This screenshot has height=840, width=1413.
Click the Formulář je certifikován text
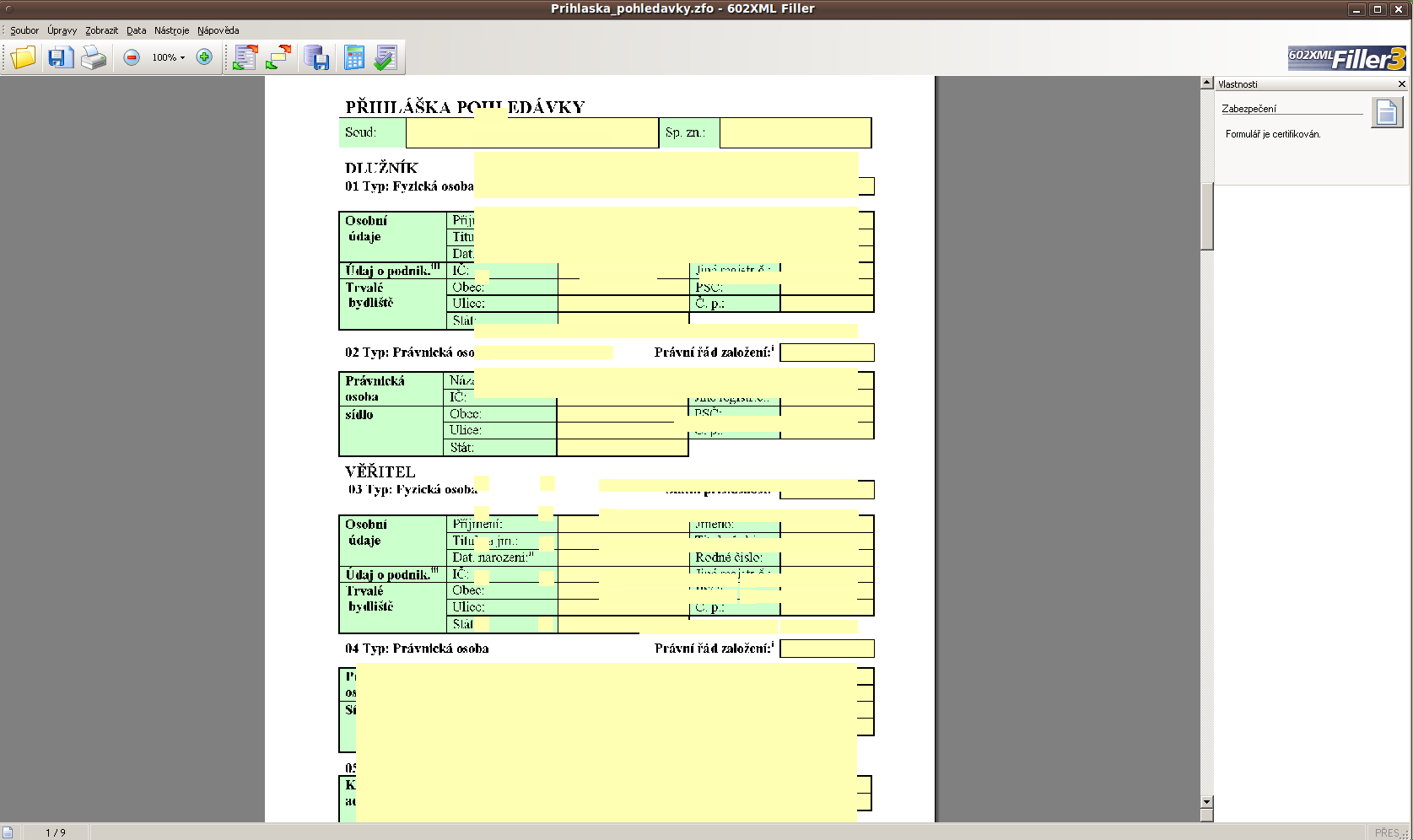1273,134
